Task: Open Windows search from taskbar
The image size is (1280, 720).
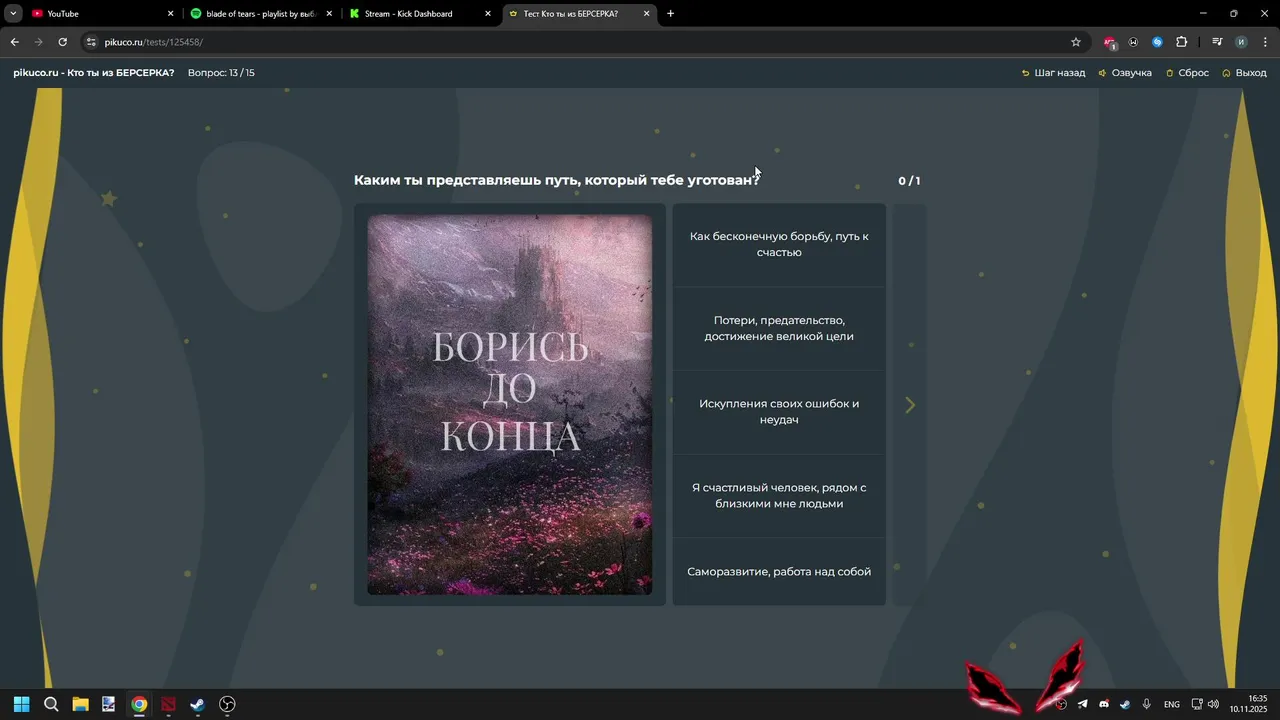Action: [x=51, y=704]
